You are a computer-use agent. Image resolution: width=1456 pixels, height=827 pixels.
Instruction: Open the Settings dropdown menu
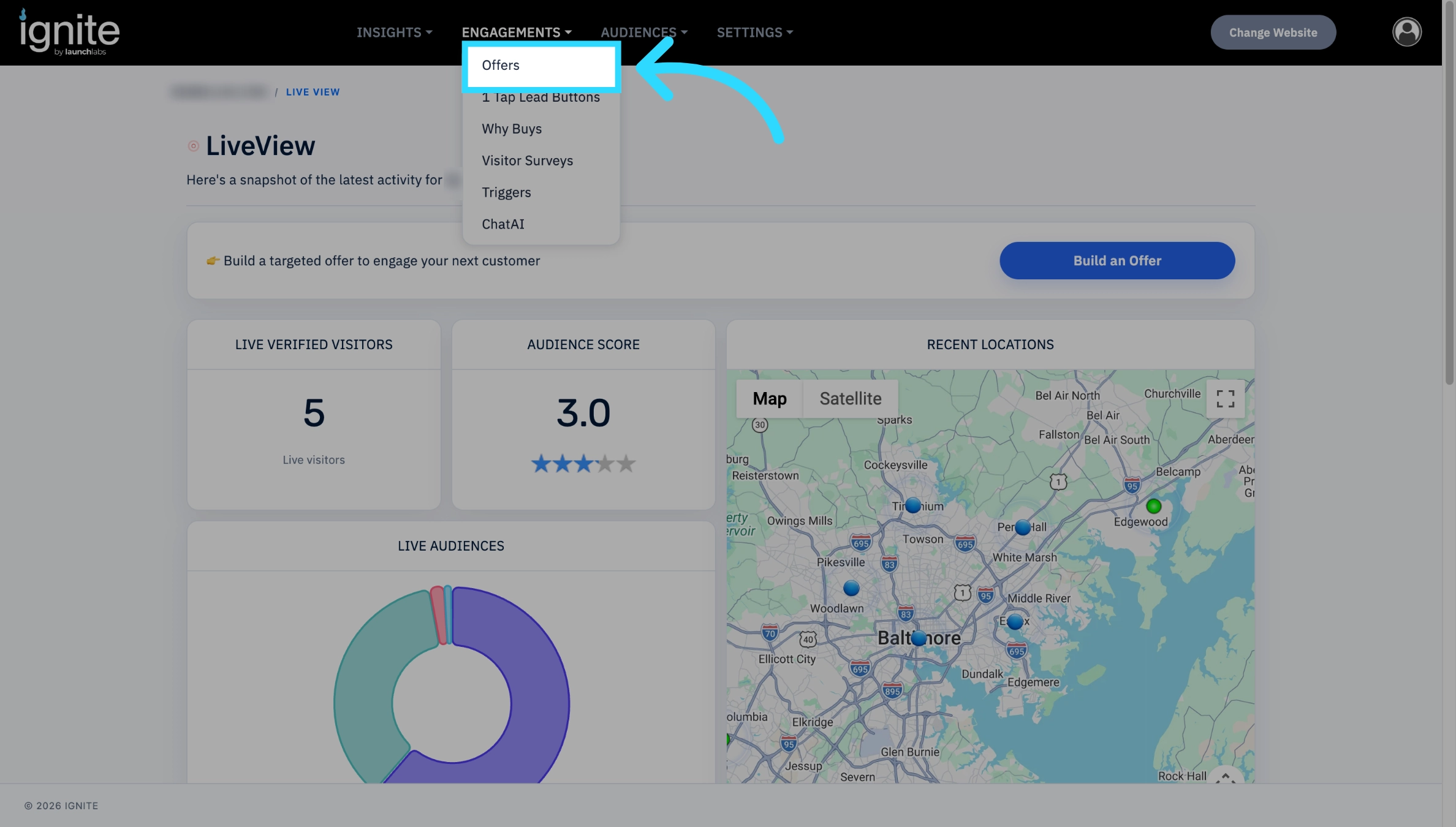tap(755, 32)
